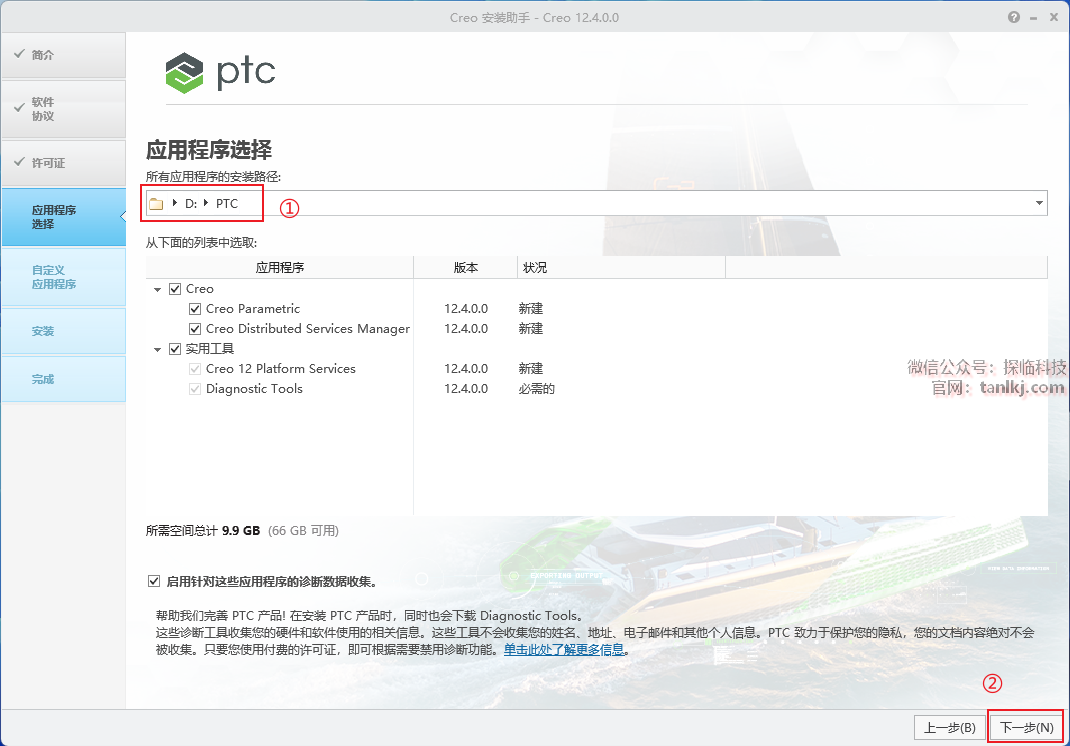Click 新建 status of Creo Parametric
Viewport: 1070px width, 746px height.
(x=530, y=309)
